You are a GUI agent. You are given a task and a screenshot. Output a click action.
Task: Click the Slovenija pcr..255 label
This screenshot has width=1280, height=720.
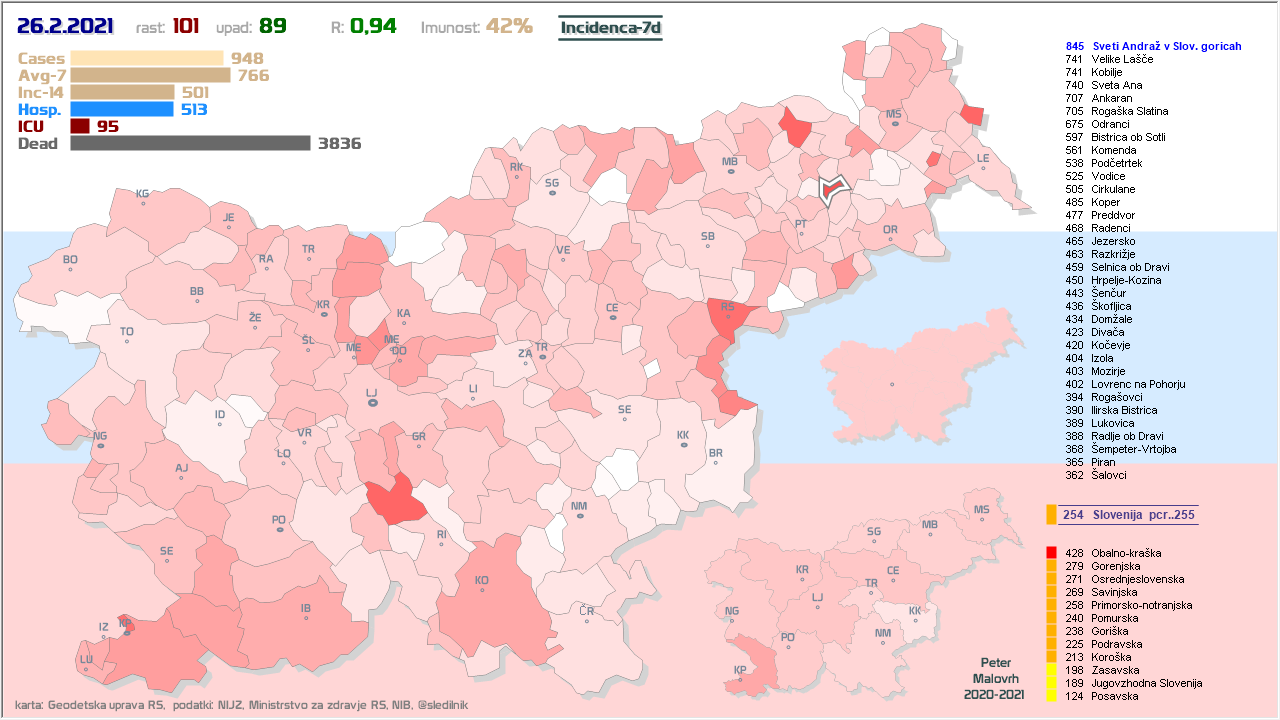click(1129, 514)
